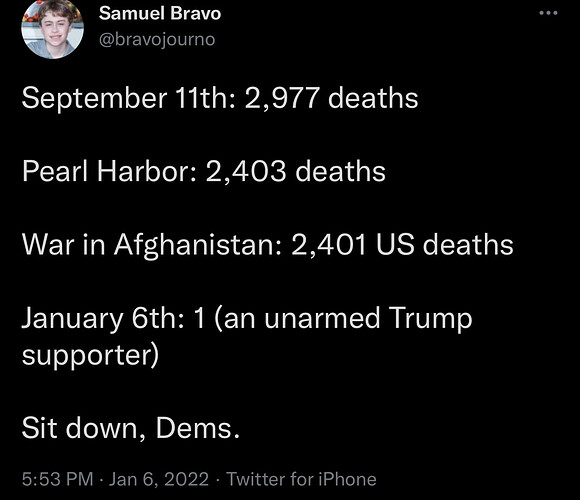Click the 'Sit down, Dems.' sentence
Image resolution: width=580 pixels, height=500 pixels.
[x=131, y=428]
